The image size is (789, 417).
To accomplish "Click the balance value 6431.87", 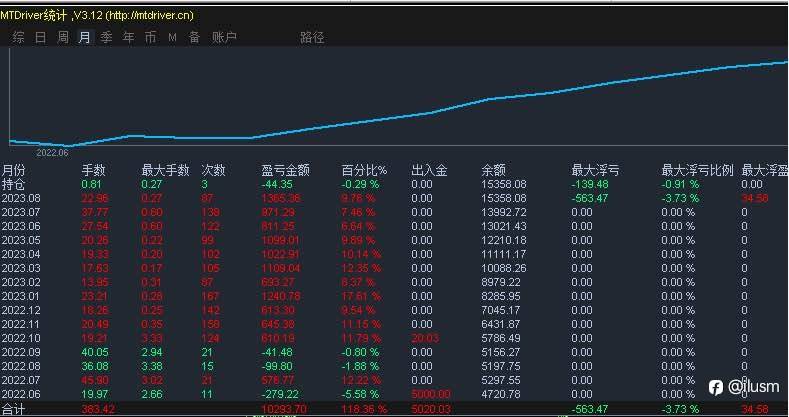I will pyautogui.click(x=501, y=324).
